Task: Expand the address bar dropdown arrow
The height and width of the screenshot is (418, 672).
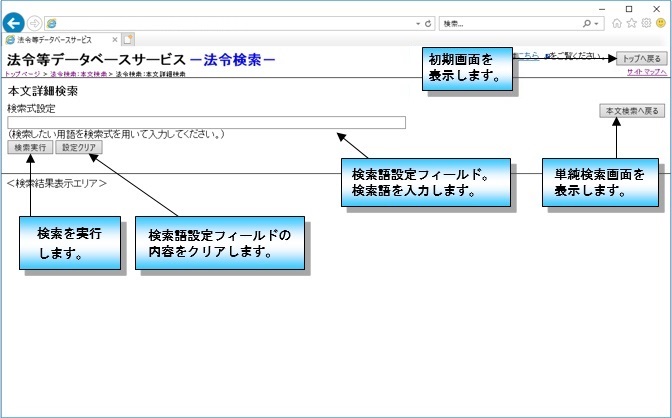Action: (x=417, y=22)
